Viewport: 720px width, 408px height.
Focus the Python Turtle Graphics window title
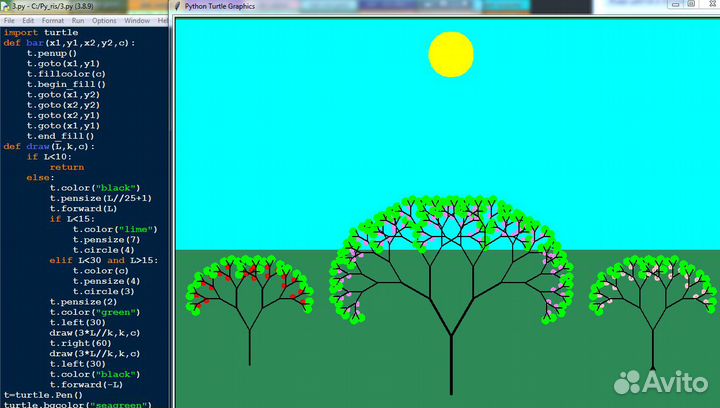click(x=220, y=6)
